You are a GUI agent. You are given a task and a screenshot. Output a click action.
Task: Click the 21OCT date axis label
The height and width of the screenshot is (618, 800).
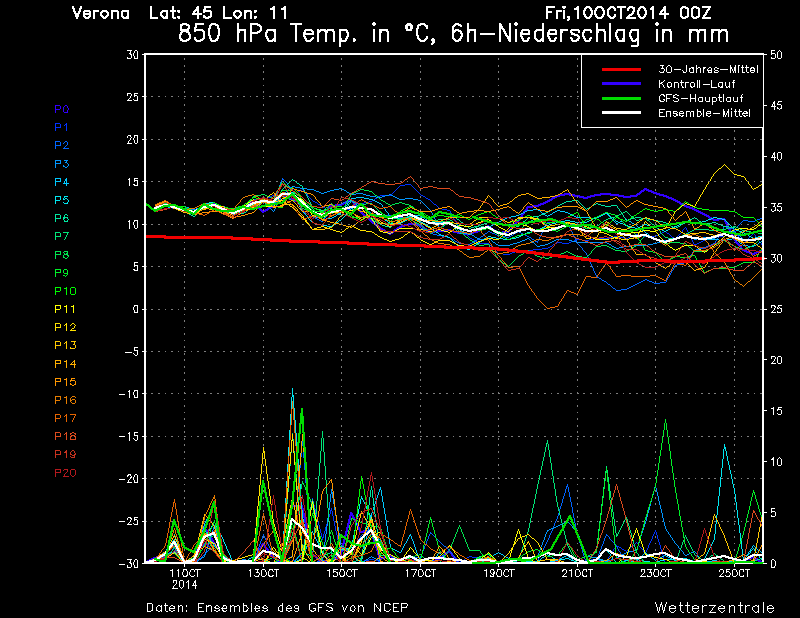[x=578, y=574]
